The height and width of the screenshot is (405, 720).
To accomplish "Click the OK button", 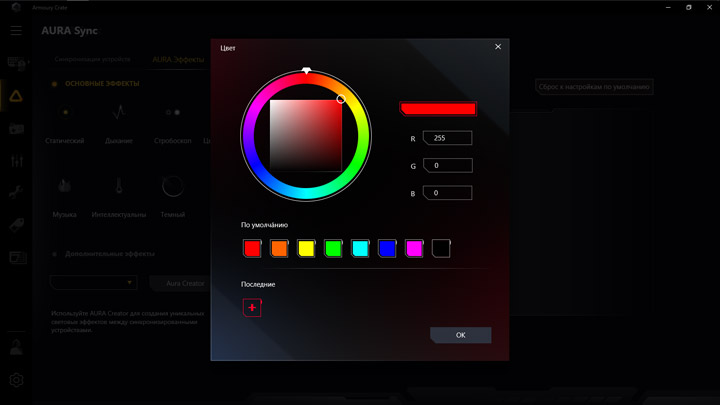I will (461, 335).
